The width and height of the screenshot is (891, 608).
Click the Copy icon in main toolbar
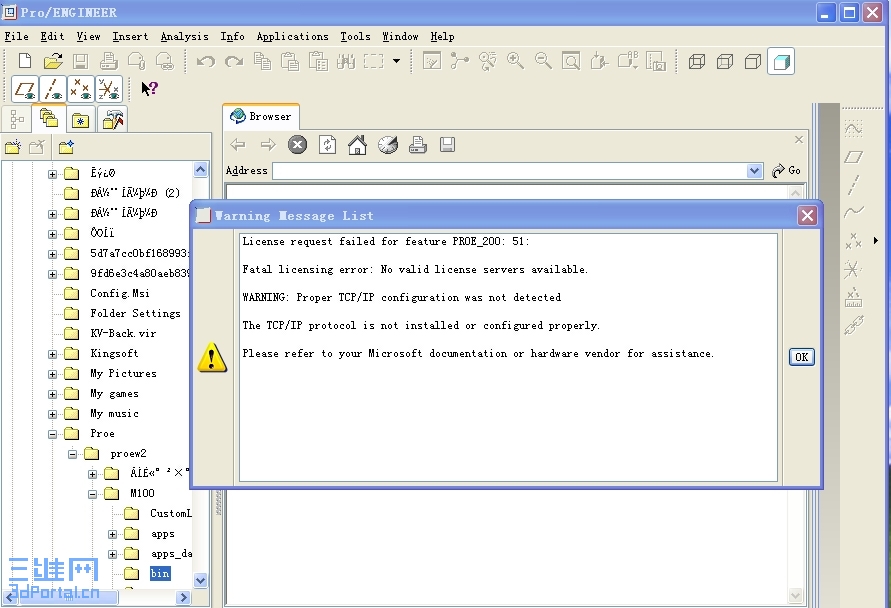pos(262,61)
